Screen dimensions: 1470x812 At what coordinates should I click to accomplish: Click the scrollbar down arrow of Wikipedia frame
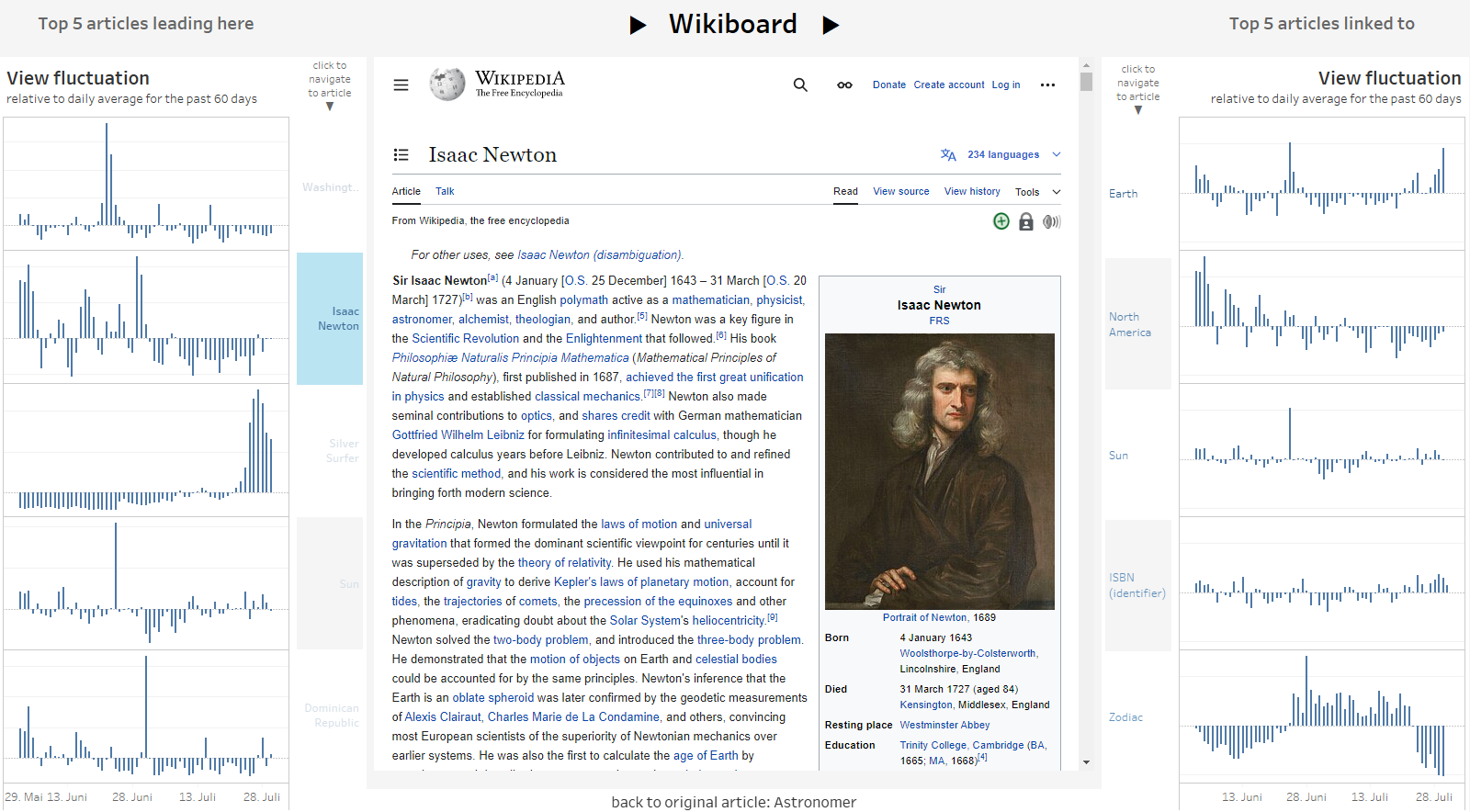[1086, 762]
